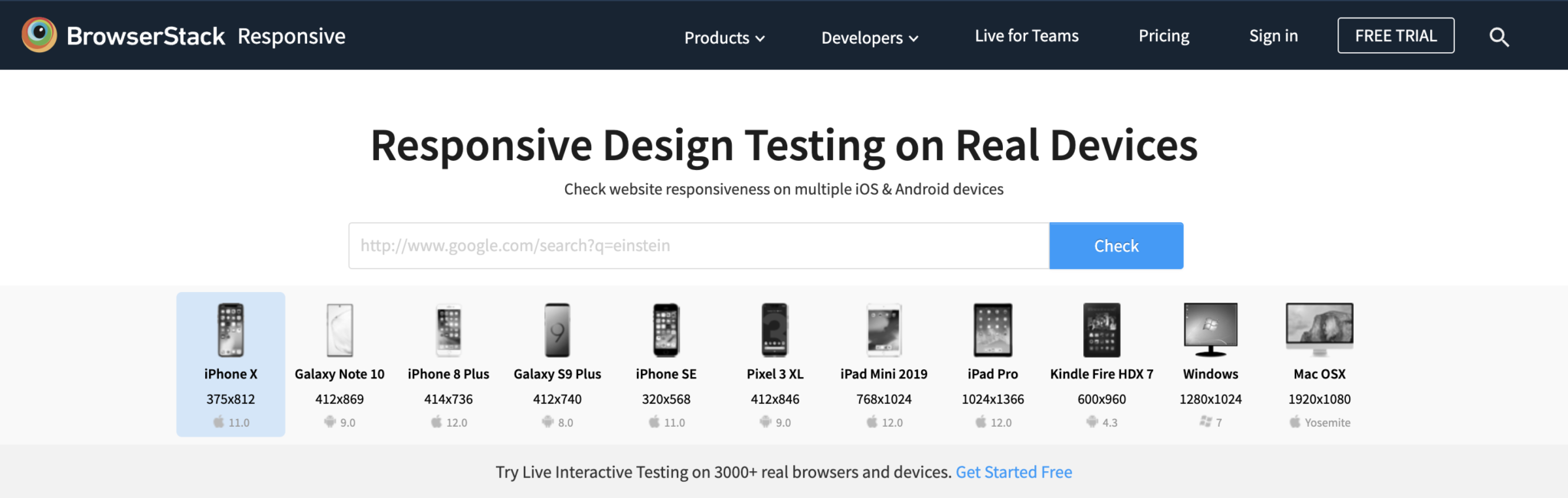Click Apple icon beside iPhone X 11.0

click(219, 422)
